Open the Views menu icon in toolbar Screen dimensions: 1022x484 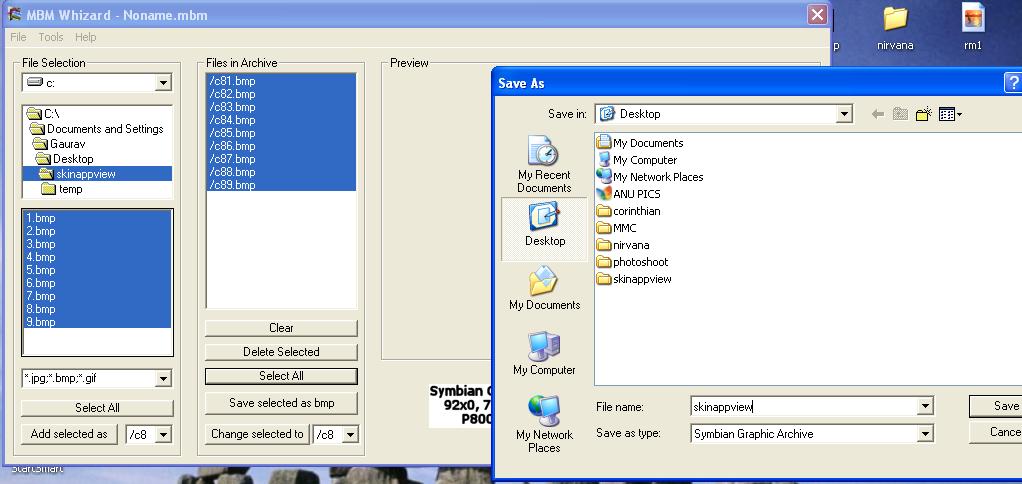(950, 114)
